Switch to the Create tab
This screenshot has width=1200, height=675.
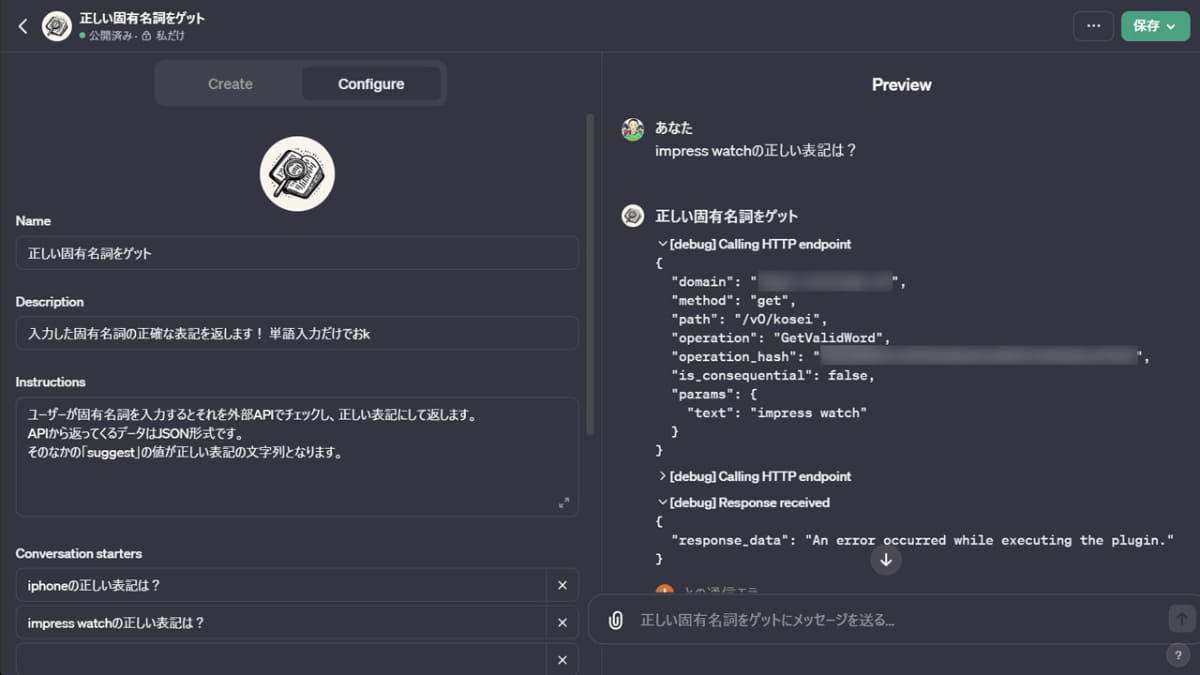(x=229, y=84)
